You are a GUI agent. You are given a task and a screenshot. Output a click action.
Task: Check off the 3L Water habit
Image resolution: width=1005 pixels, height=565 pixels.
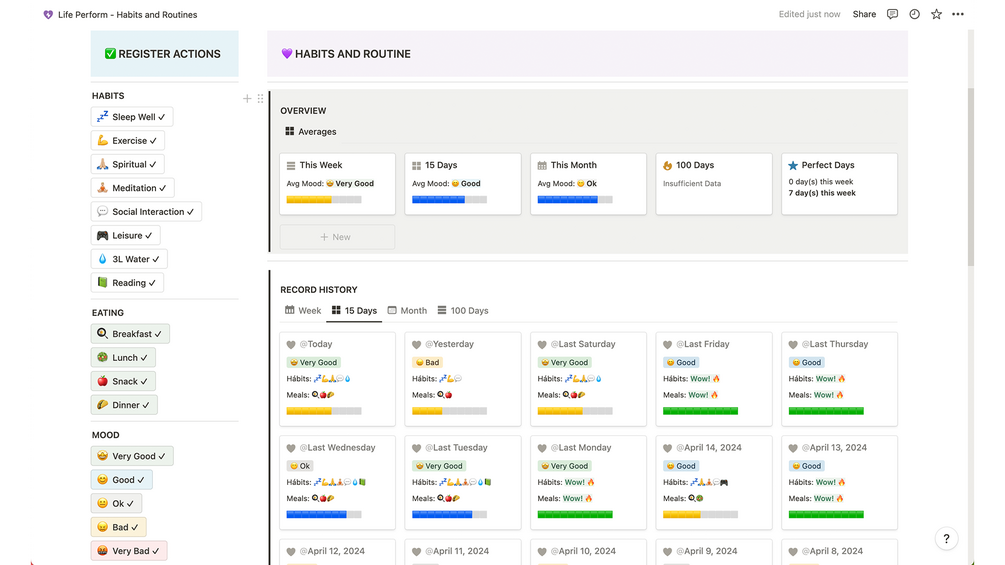(x=129, y=259)
